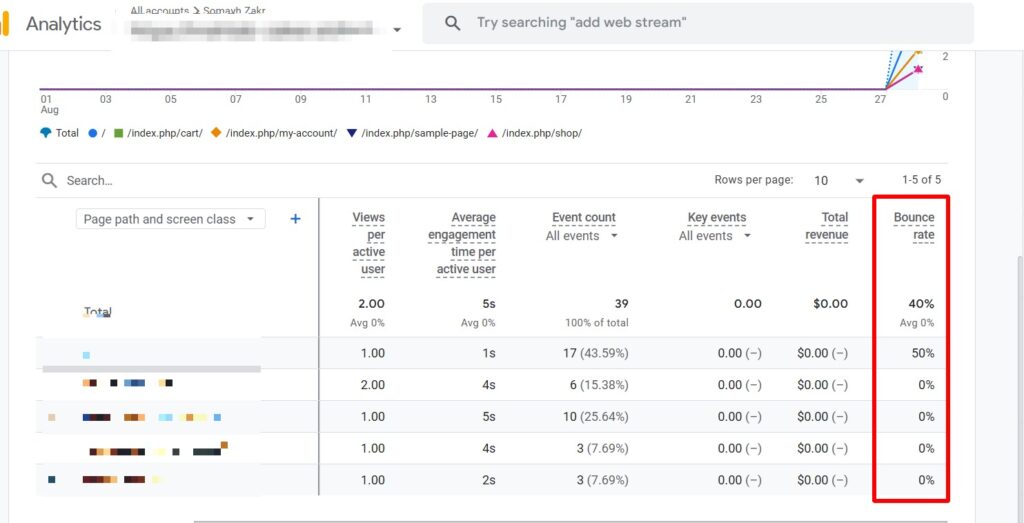The image size is (1024, 523).
Task: Click the Google Analytics logo icon
Action: point(4,24)
